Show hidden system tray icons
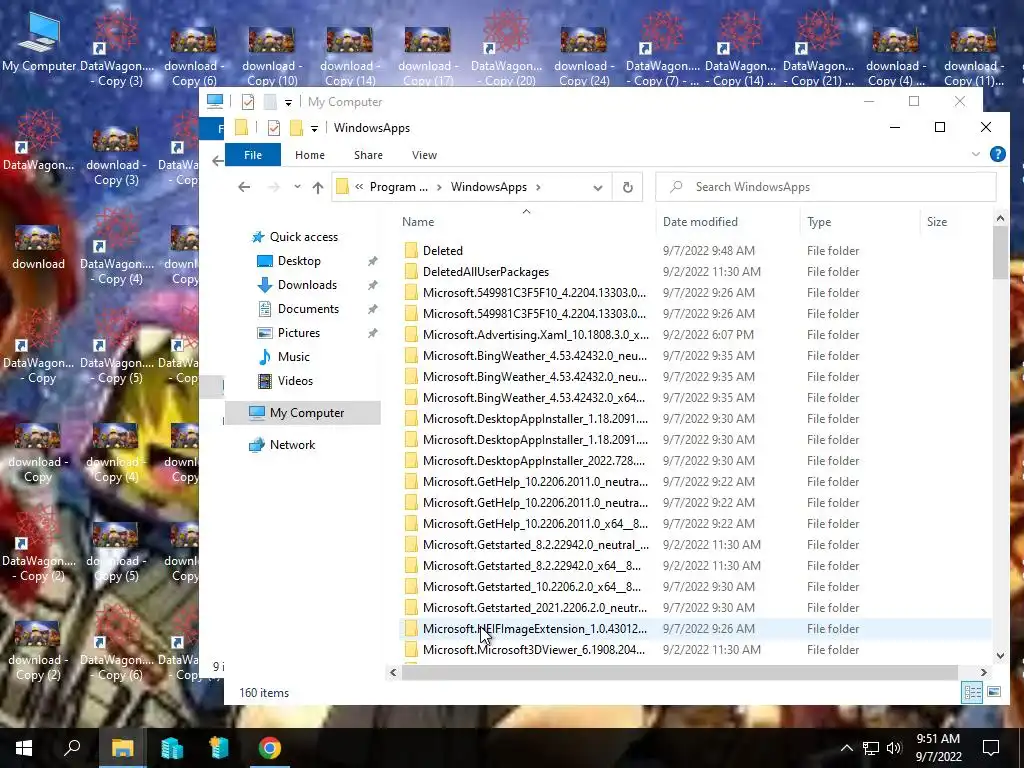 (846, 748)
